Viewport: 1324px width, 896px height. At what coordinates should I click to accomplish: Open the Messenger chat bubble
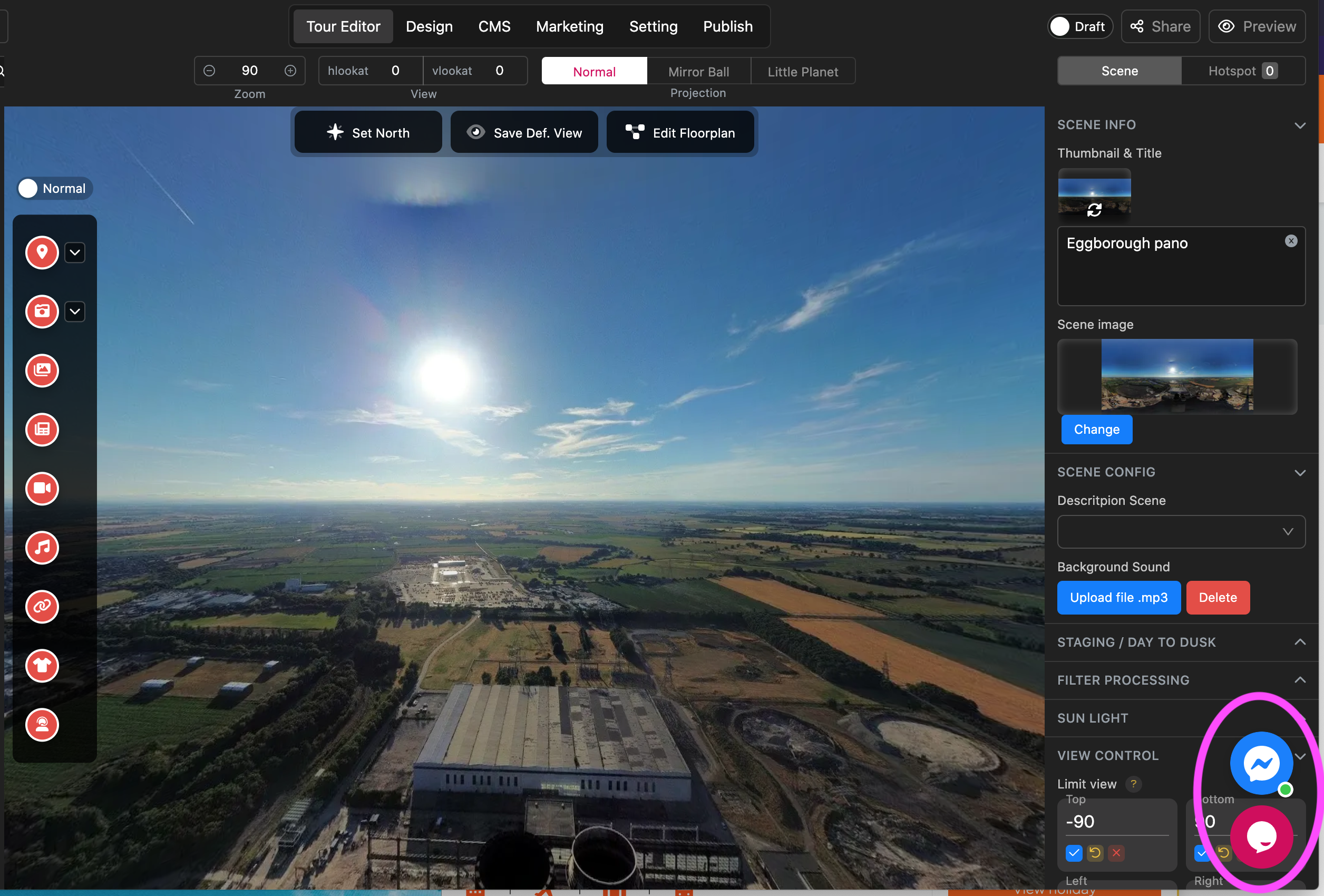pyautogui.click(x=1261, y=763)
